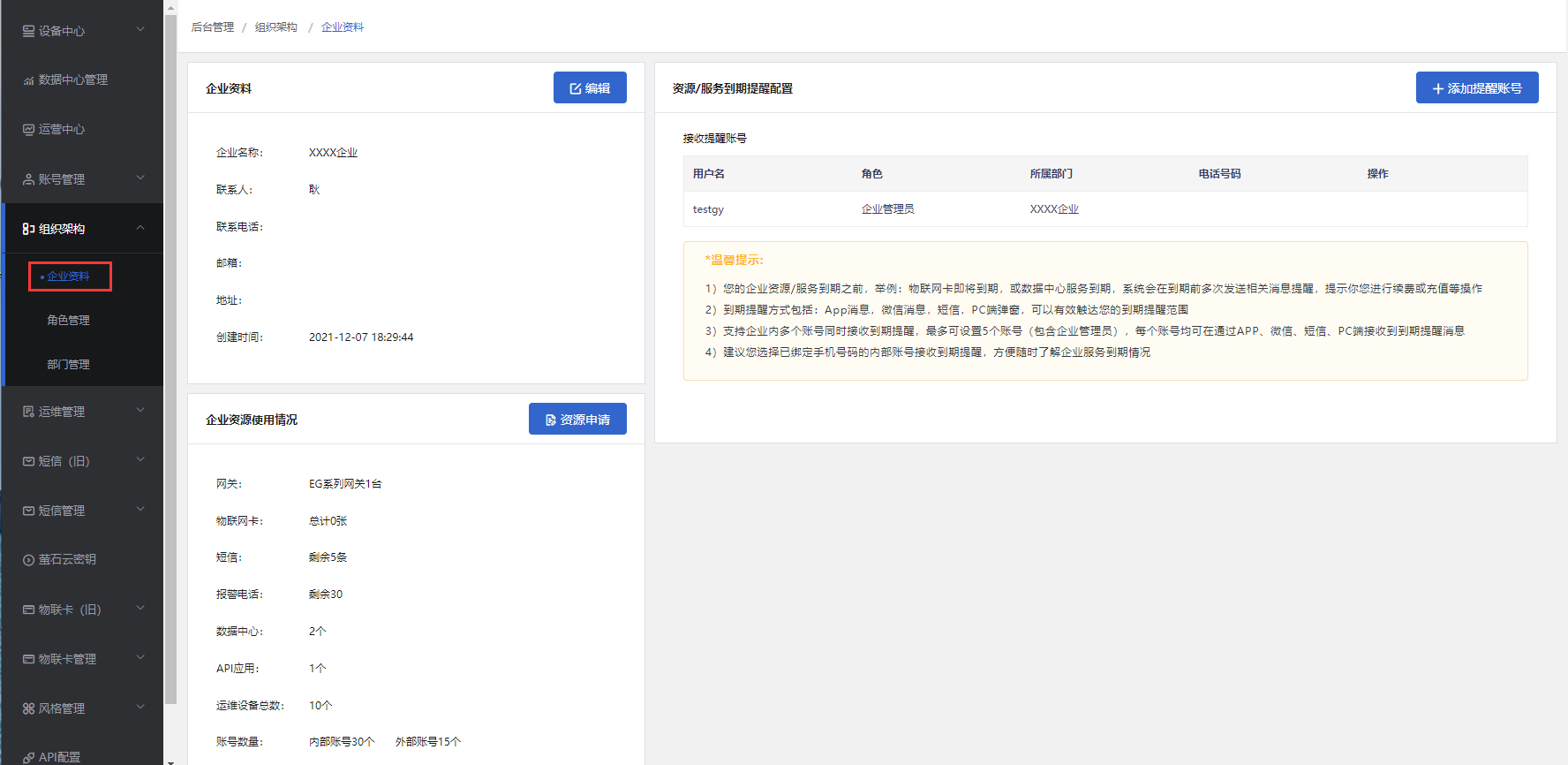Select the EG系列网关1台 value
Image resolution: width=1568 pixels, height=765 pixels.
(x=345, y=484)
